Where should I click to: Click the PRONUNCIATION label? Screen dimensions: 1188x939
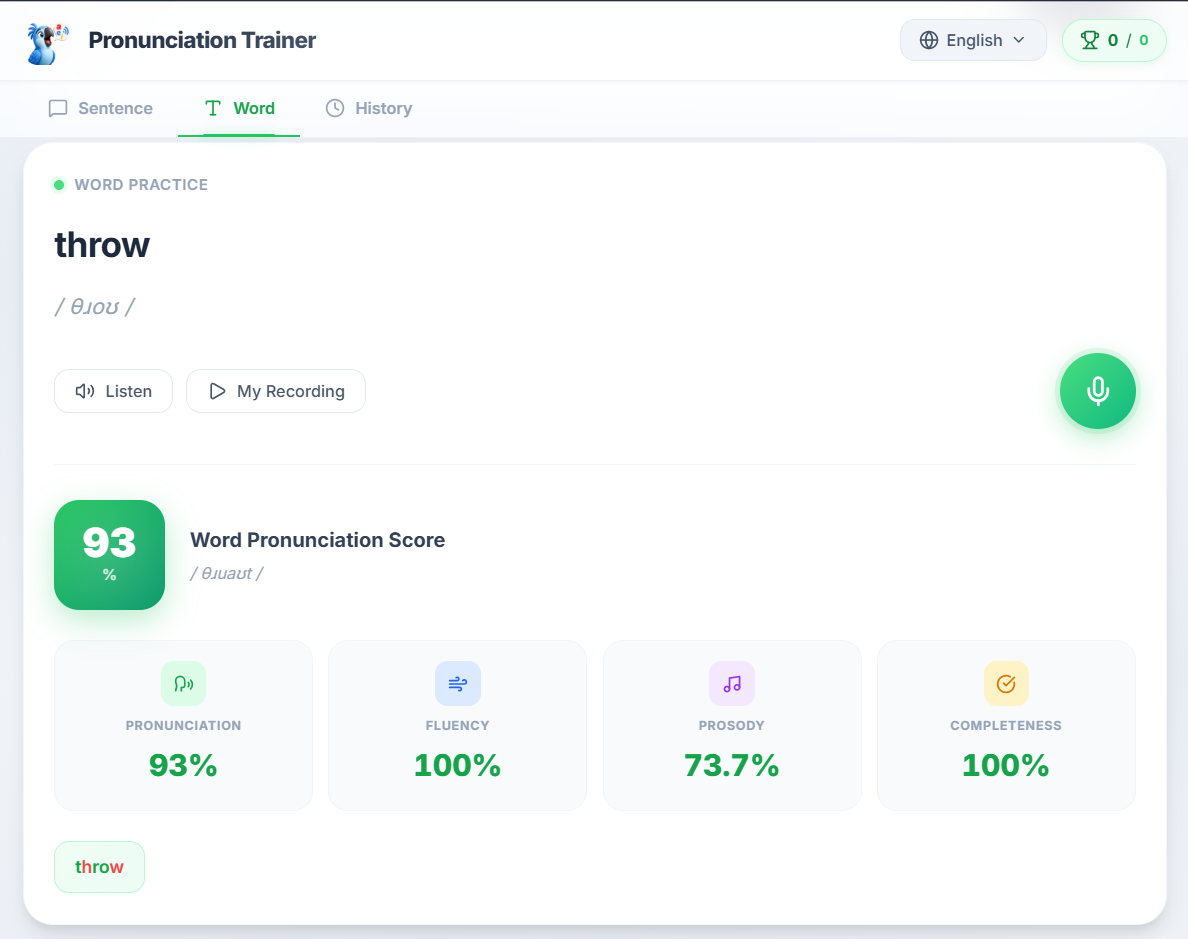tap(183, 725)
